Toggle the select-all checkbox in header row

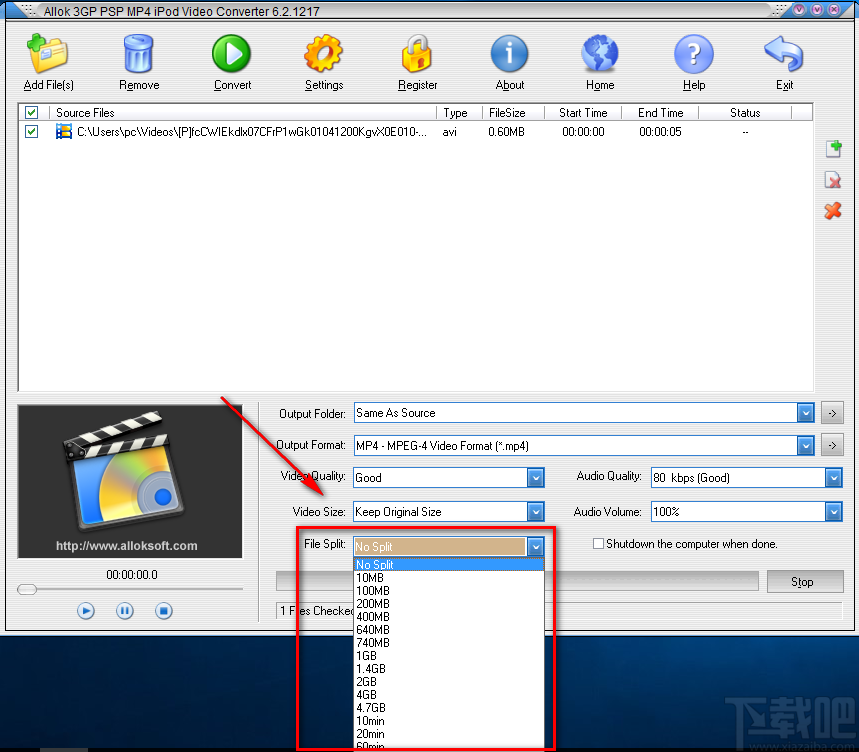[31, 112]
